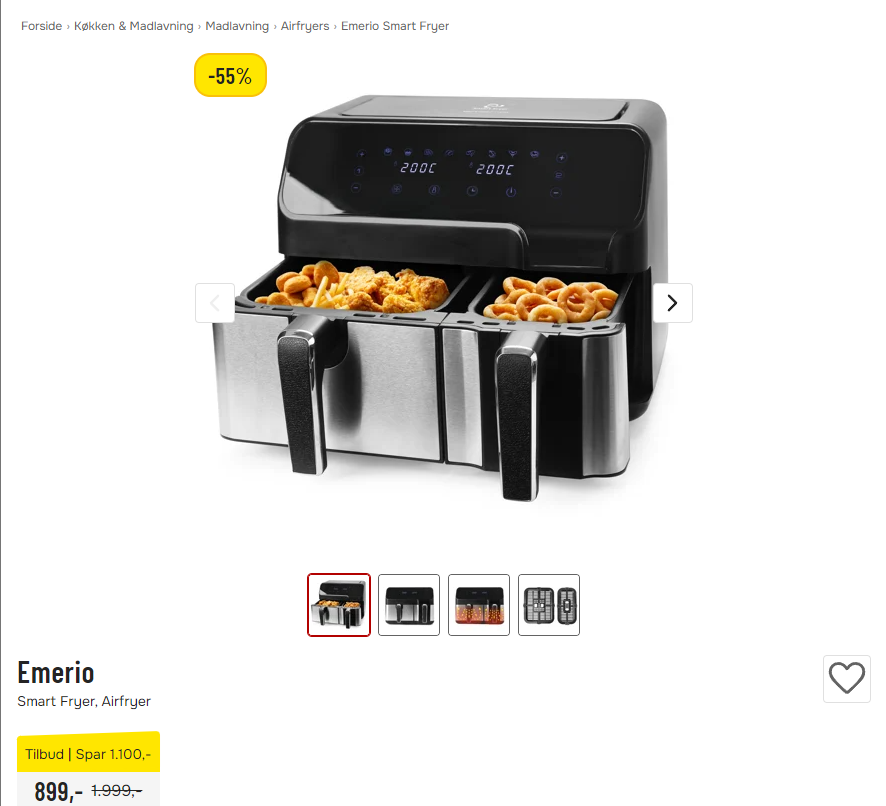The image size is (886, 806).
Task: Add product to wishlist with heart icon
Action: [x=846, y=678]
